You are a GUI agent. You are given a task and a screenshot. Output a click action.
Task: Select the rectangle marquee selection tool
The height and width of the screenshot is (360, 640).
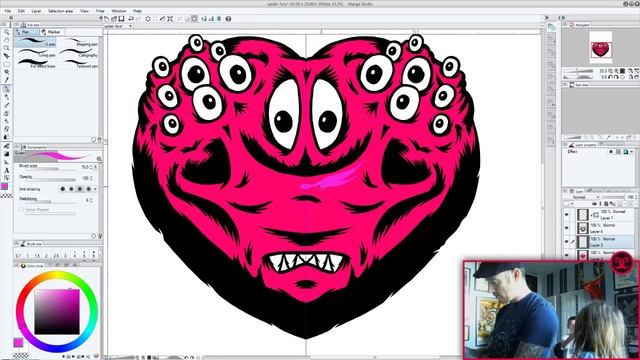[7, 64]
